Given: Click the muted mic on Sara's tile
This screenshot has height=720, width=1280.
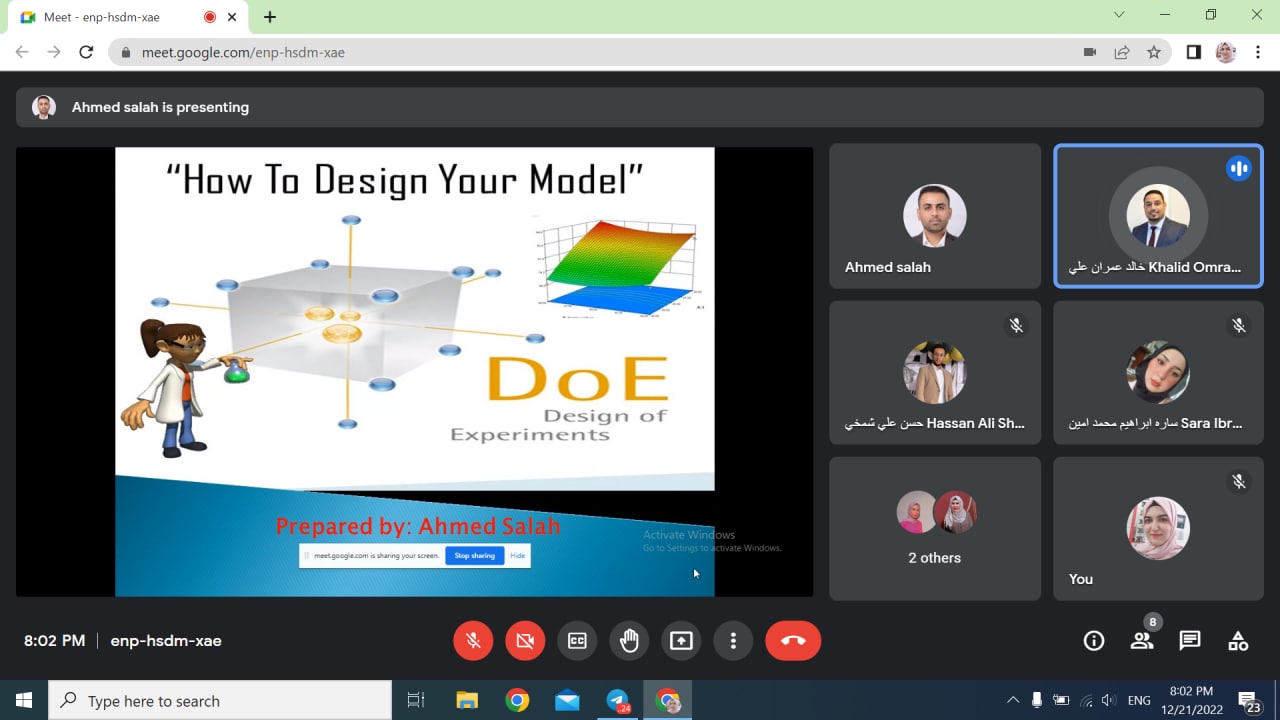Looking at the screenshot, I should tap(1239, 326).
